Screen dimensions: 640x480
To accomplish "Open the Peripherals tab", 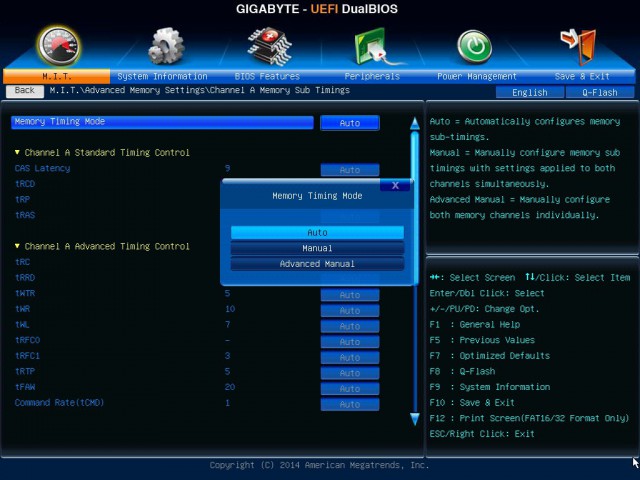I will pyautogui.click(x=372, y=76).
